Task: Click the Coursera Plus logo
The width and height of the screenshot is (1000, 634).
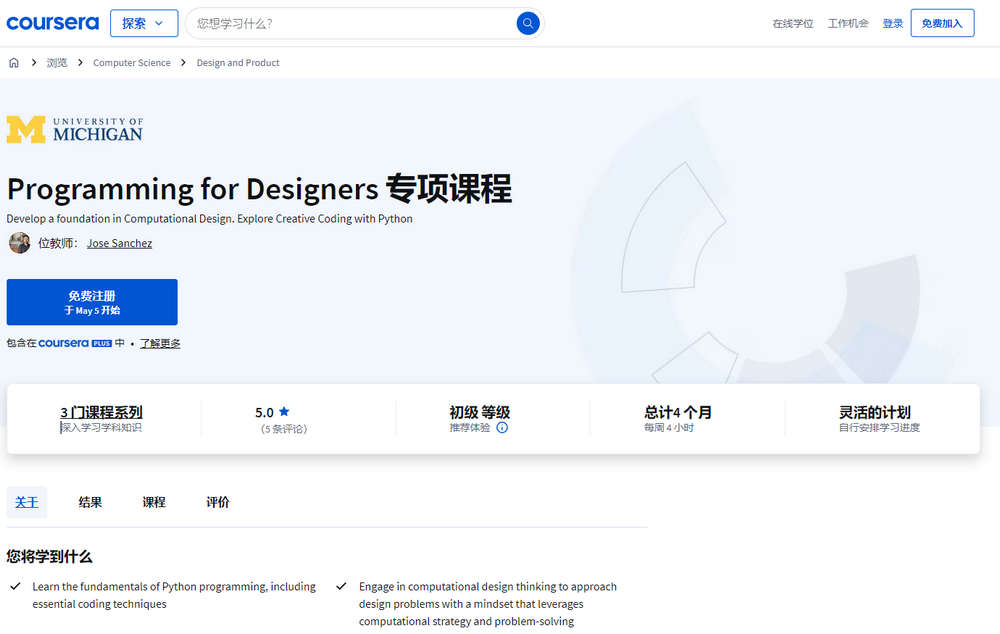Action: click(x=75, y=343)
